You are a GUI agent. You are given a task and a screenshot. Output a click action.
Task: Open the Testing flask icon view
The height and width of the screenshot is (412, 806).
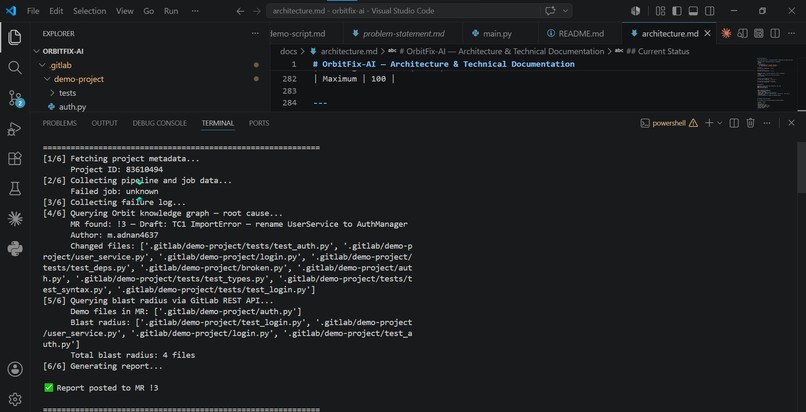click(x=14, y=189)
